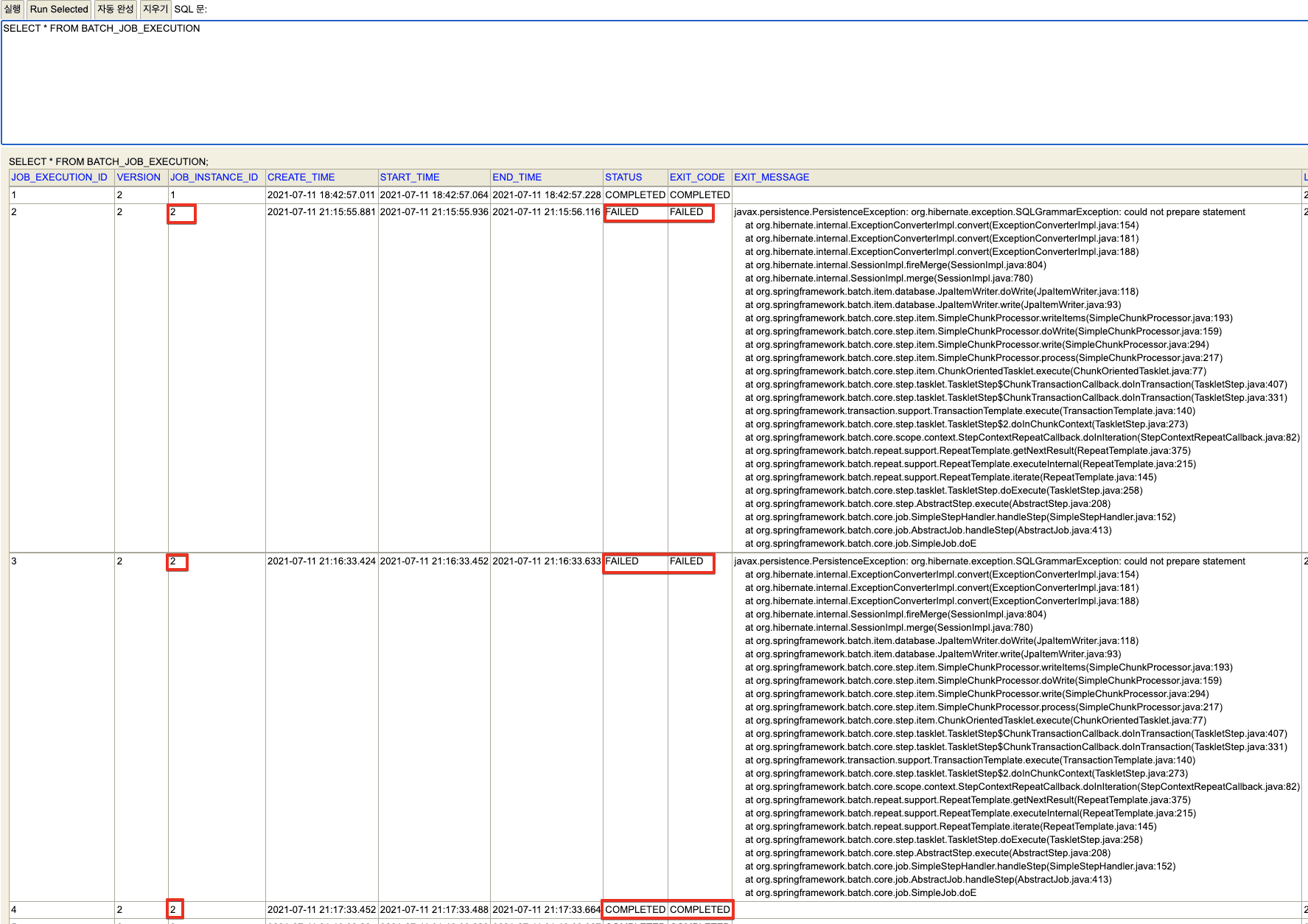The image size is (1308, 924).
Task: Click the end time 2021-07-11 21:17:33.664 cell
Action: click(547, 910)
